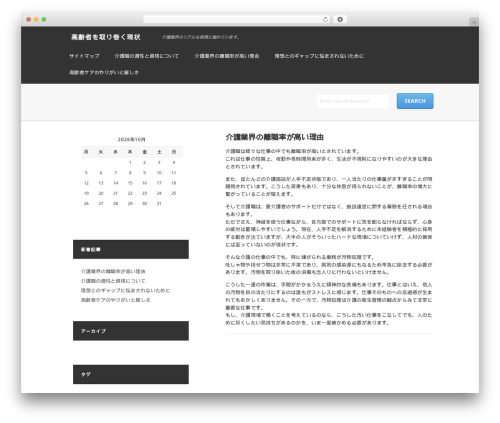Select the アーカイブ widget header
The height and width of the screenshot is (423, 500).
pyautogui.click(x=131, y=331)
